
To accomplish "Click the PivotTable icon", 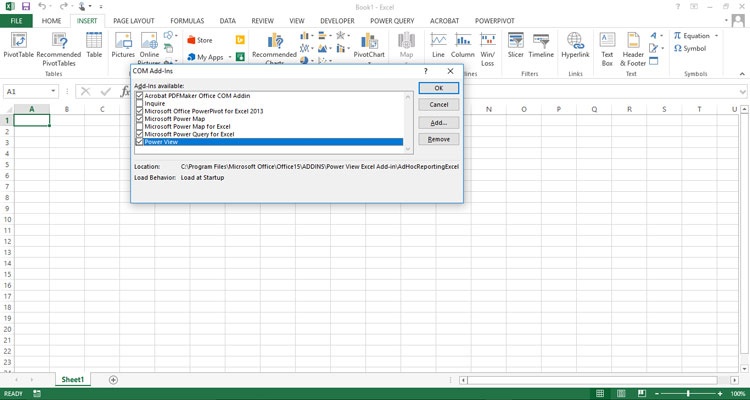I will [19, 40].
